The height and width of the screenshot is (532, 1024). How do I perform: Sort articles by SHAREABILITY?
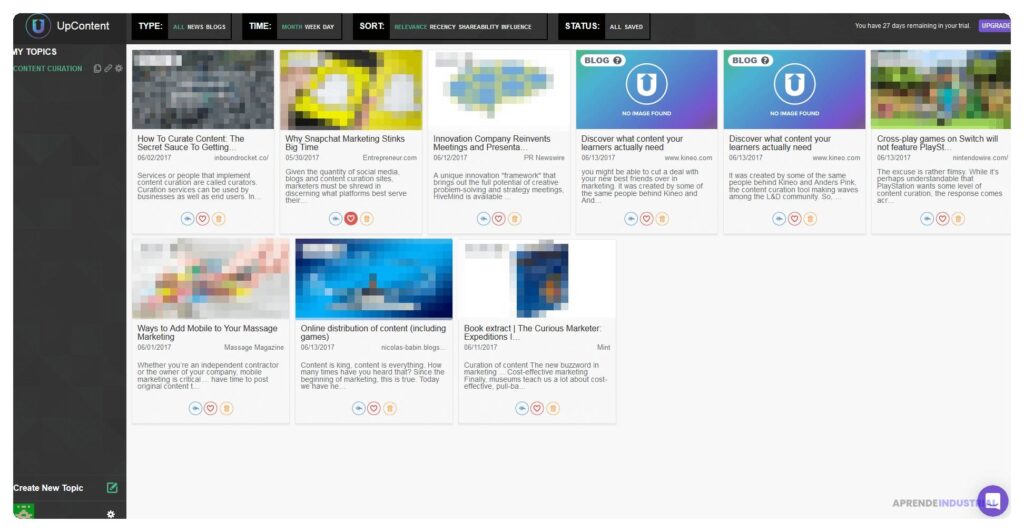(479, 27)
